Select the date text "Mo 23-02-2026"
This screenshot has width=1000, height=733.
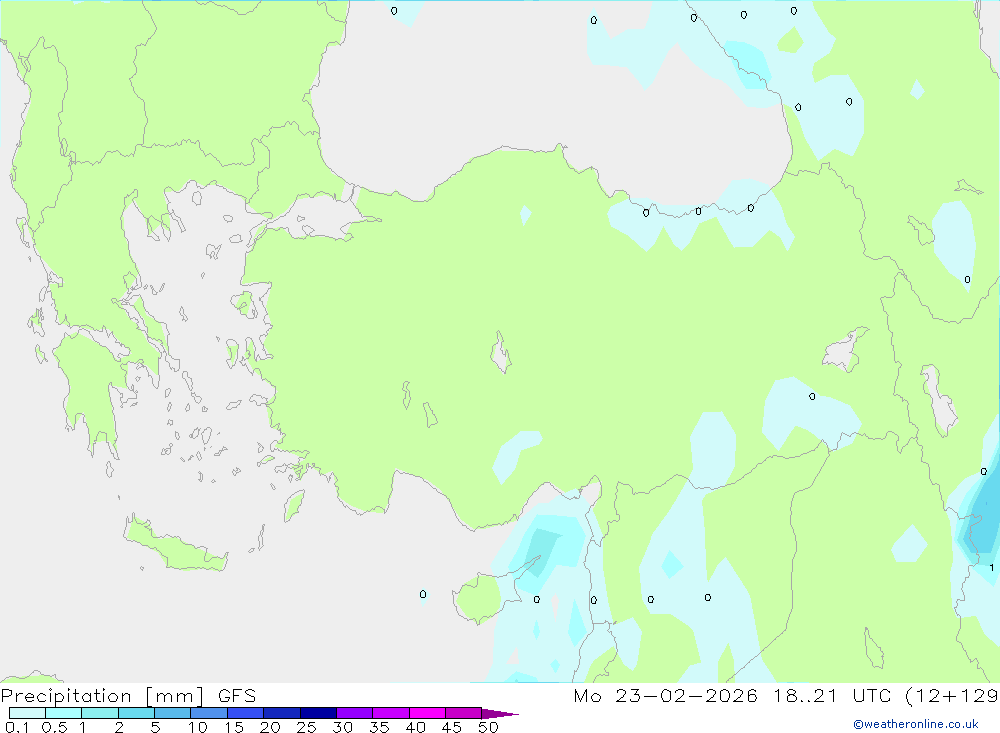pyautogui.click(x=665, y=696)
